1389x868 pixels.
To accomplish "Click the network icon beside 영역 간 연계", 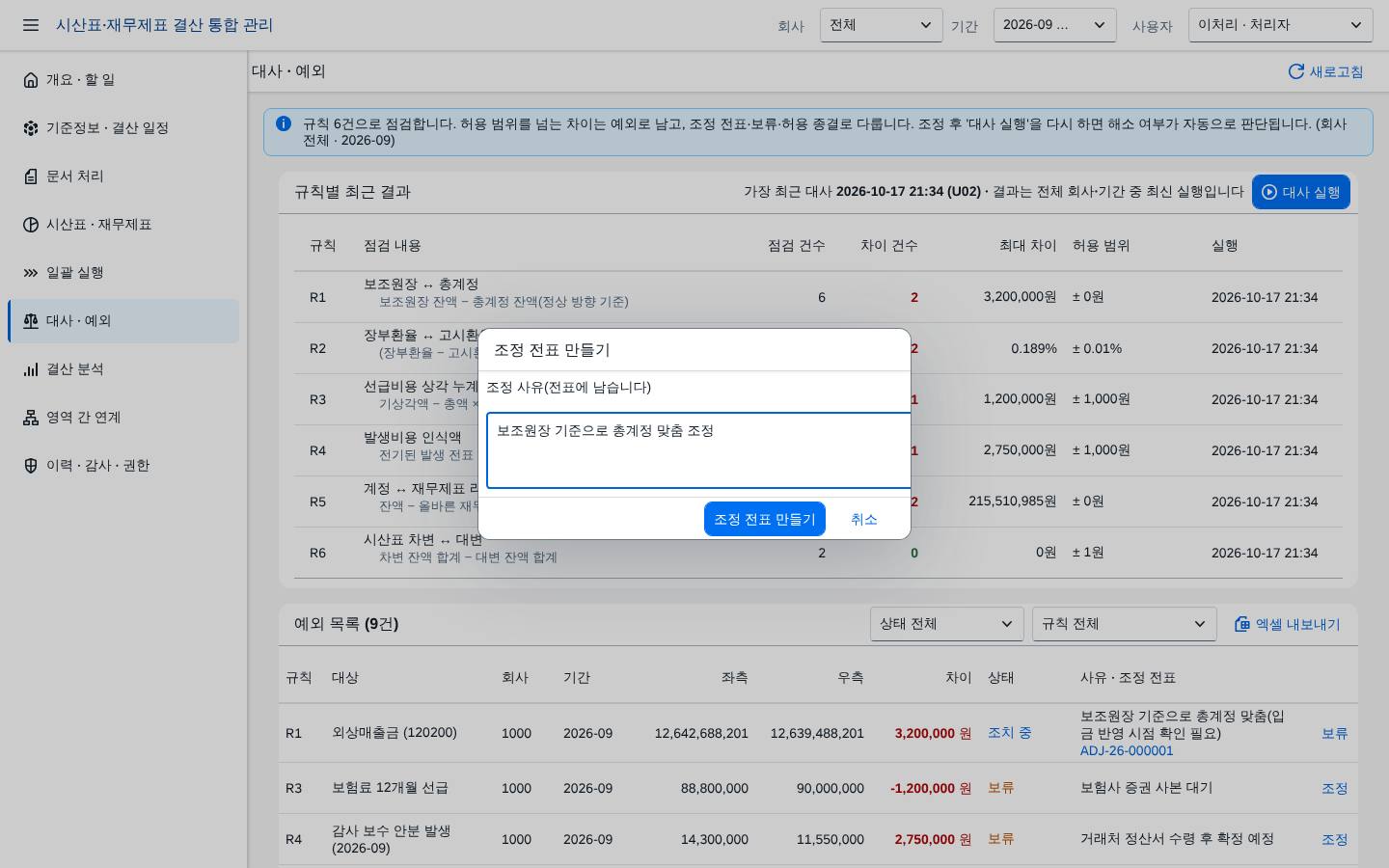I will (31, 418).
